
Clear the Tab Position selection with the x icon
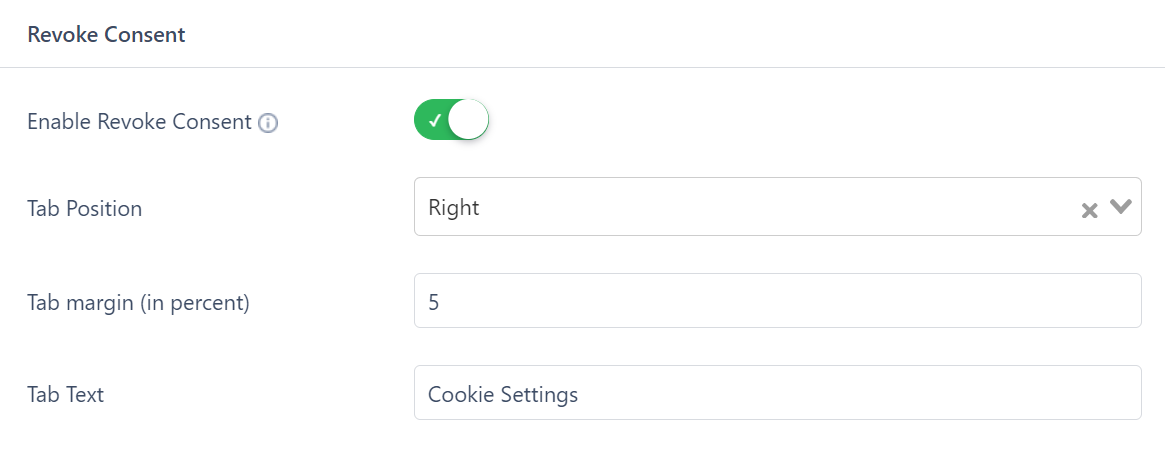click(x=1089, y=211)
